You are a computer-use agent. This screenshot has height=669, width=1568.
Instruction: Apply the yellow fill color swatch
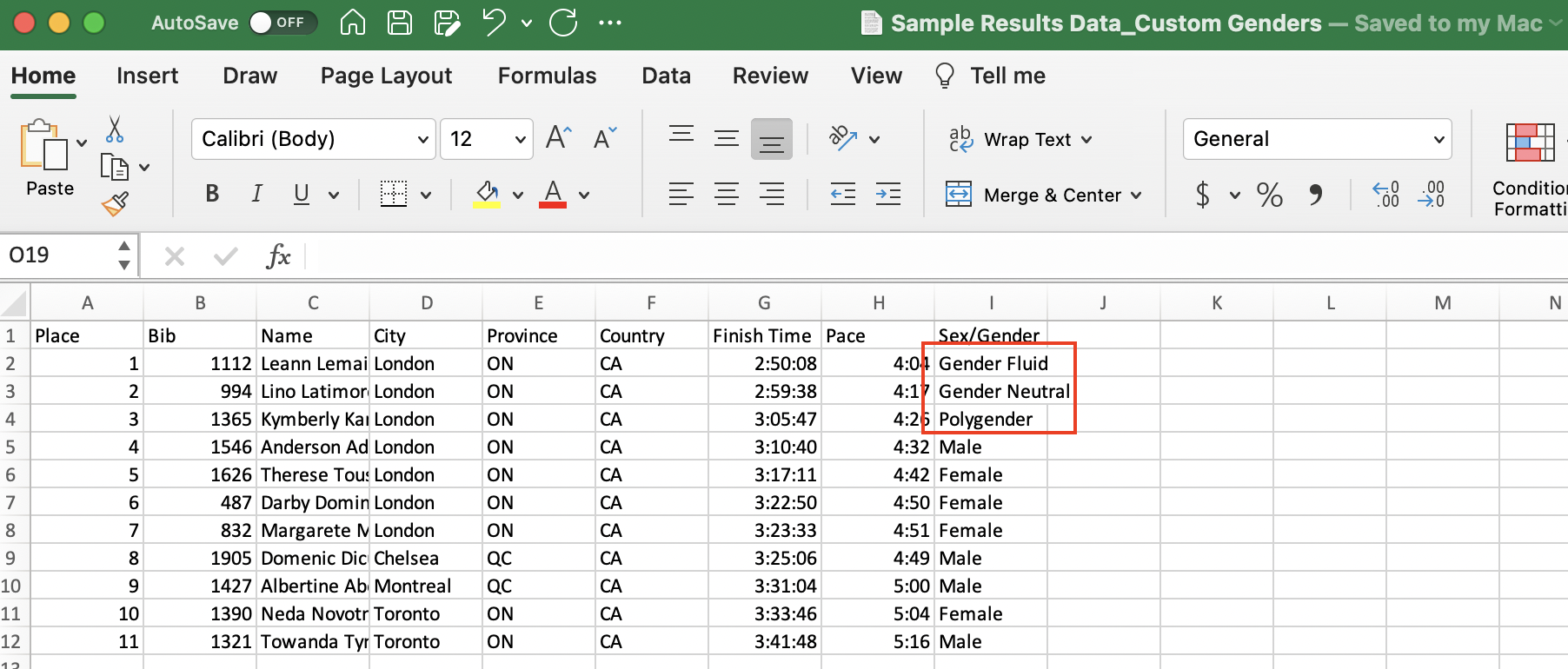(487, 194)
